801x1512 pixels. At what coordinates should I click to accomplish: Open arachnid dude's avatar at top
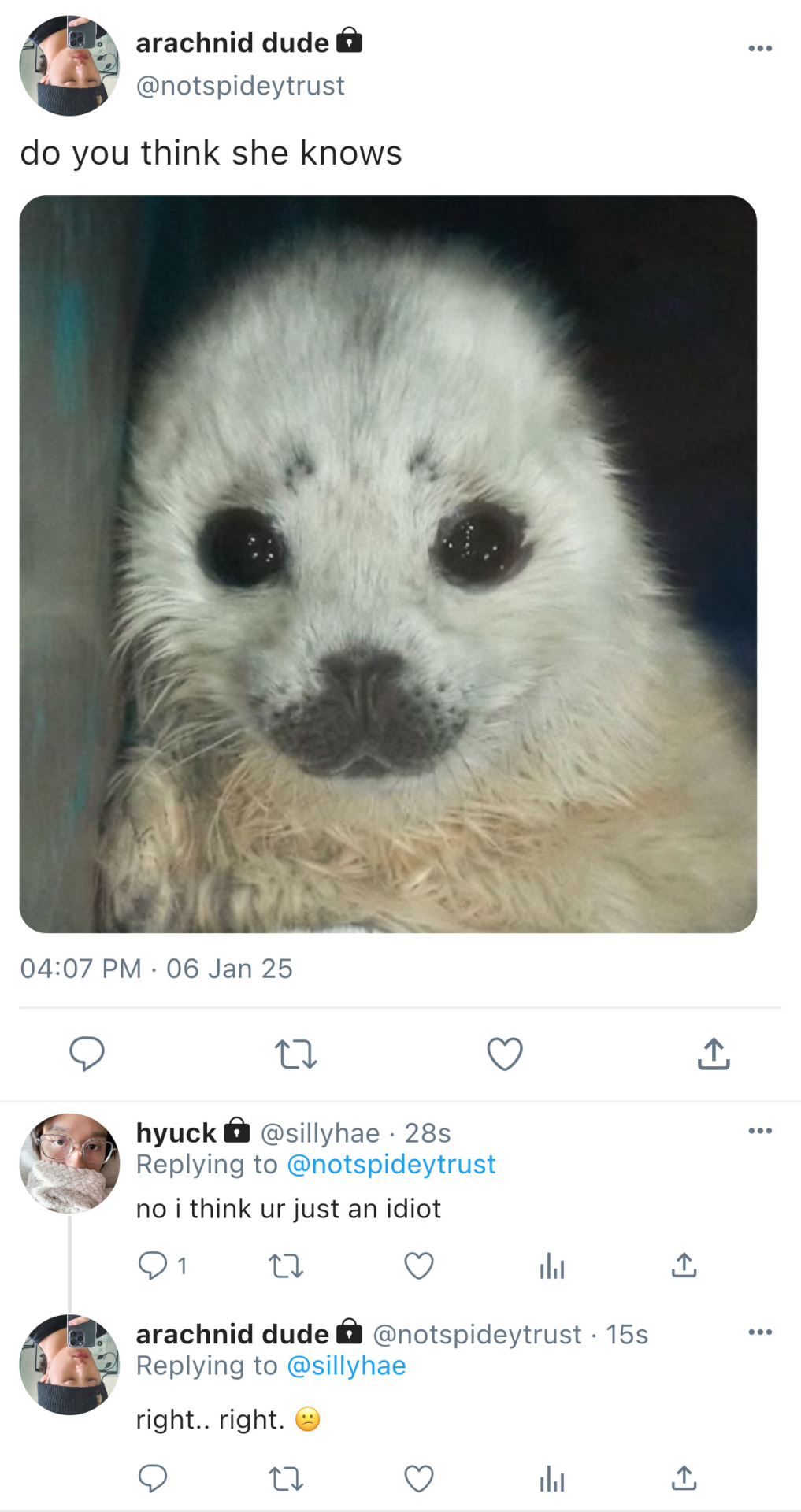click(x=69, y=65)
